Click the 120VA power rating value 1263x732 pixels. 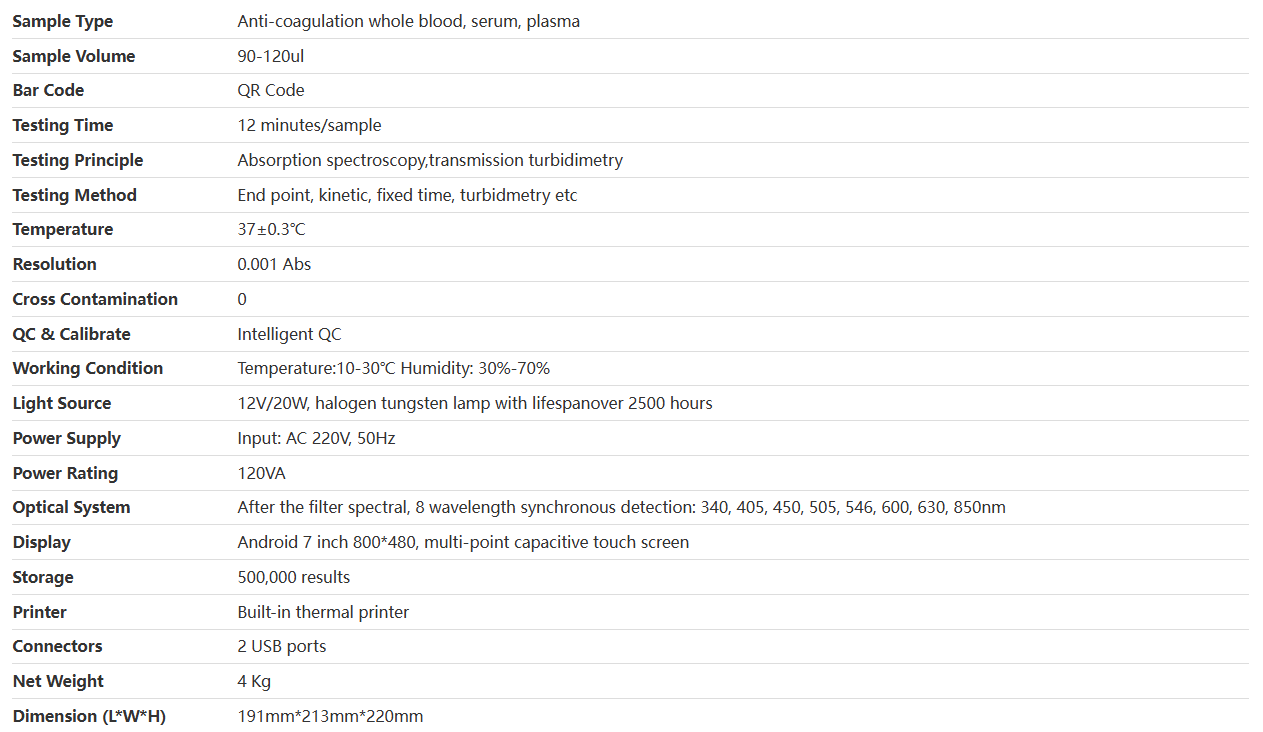coord(261,473)
